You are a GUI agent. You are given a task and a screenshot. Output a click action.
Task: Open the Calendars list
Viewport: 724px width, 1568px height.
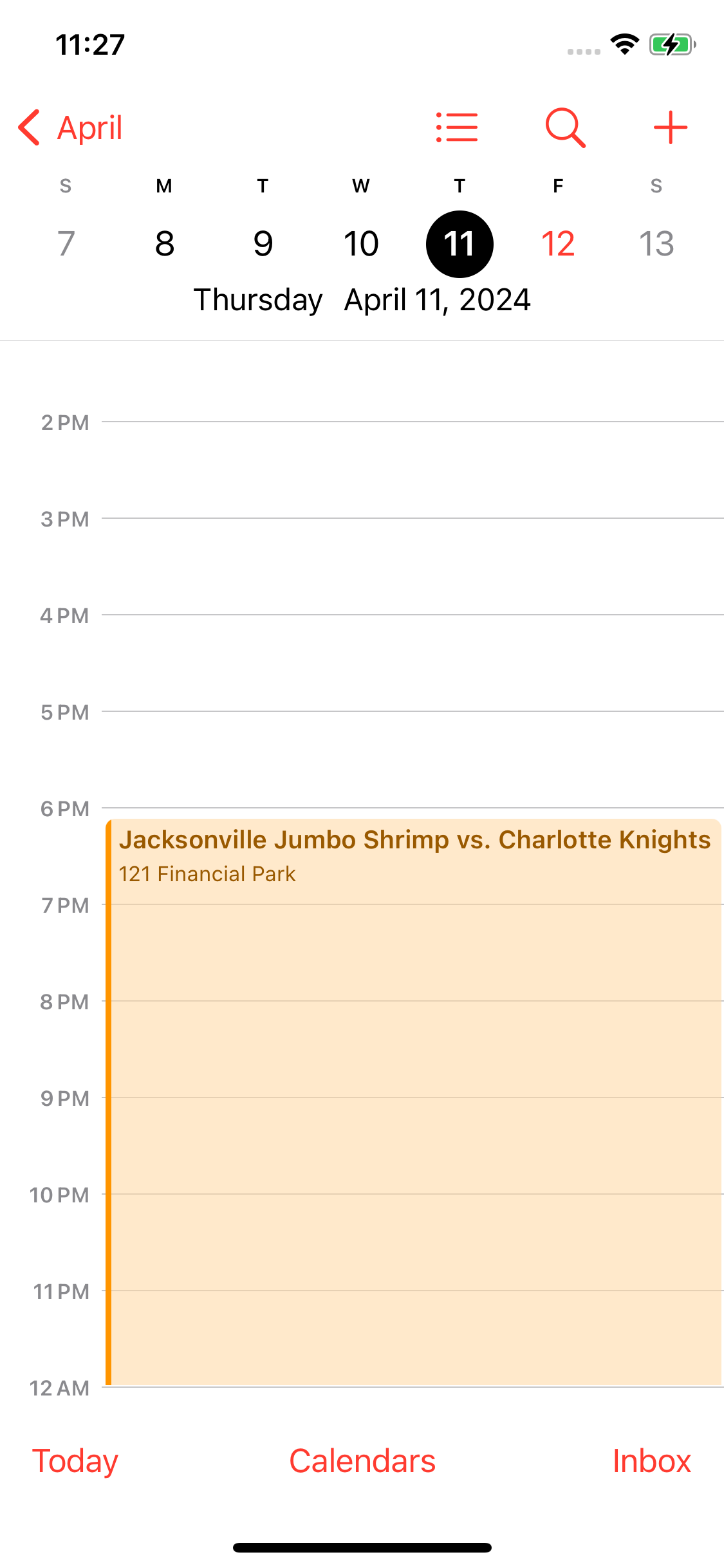click(x=362, y=1461)
